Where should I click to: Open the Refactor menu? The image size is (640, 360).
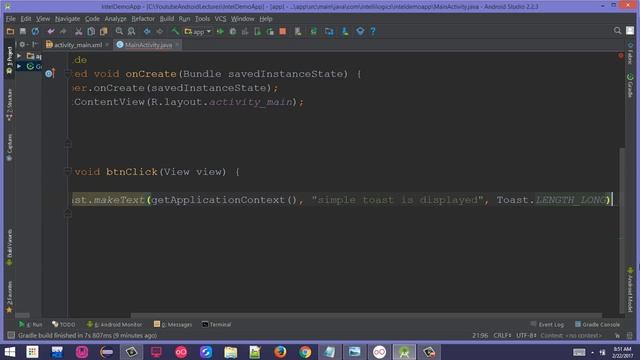click(x=143, y=19)
